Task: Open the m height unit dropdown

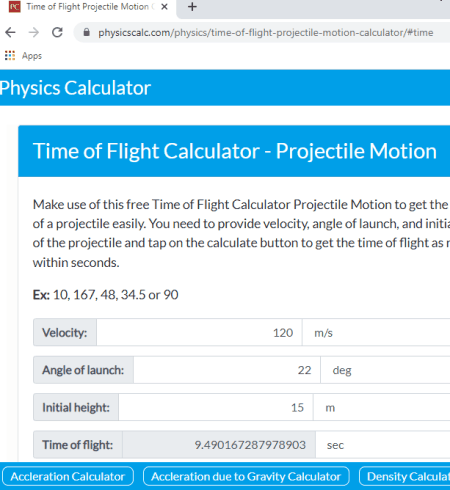Action: coord(381,407)
